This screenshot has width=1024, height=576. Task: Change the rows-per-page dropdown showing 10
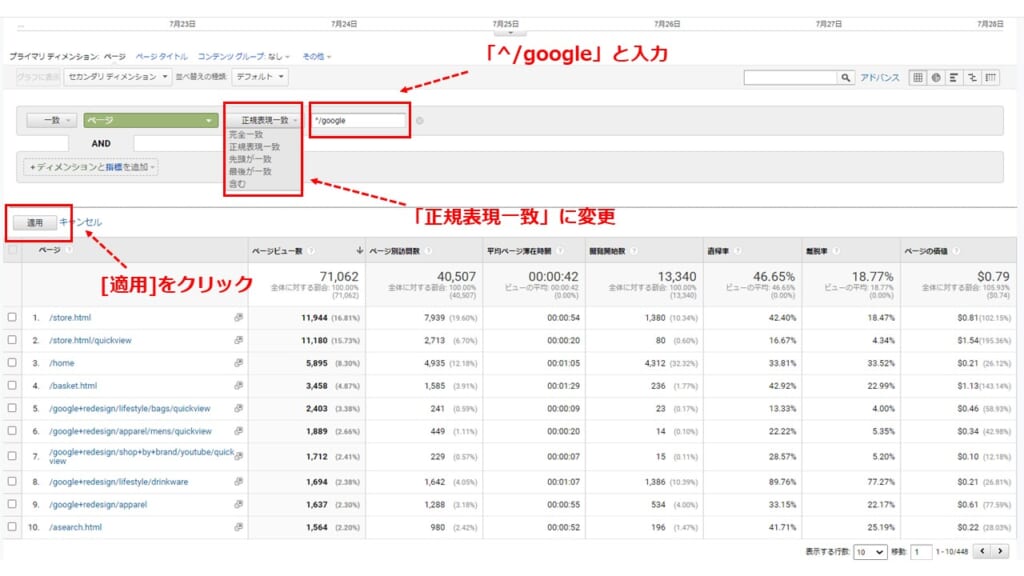(870, 552)
